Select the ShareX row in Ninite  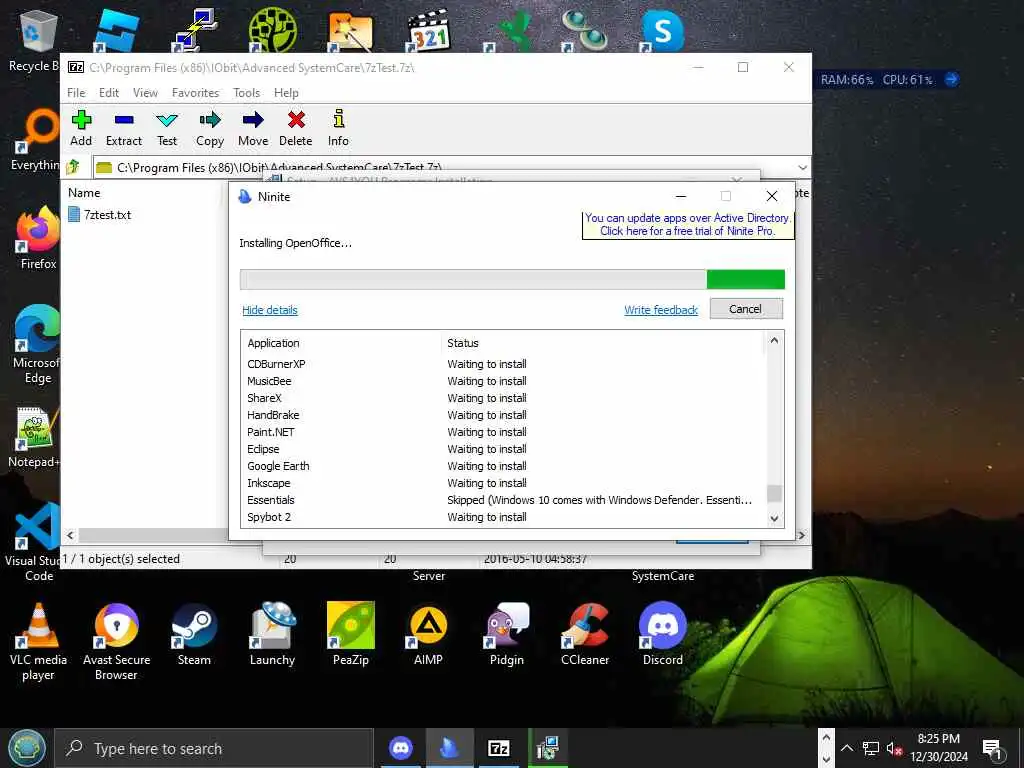coord(502,398)
